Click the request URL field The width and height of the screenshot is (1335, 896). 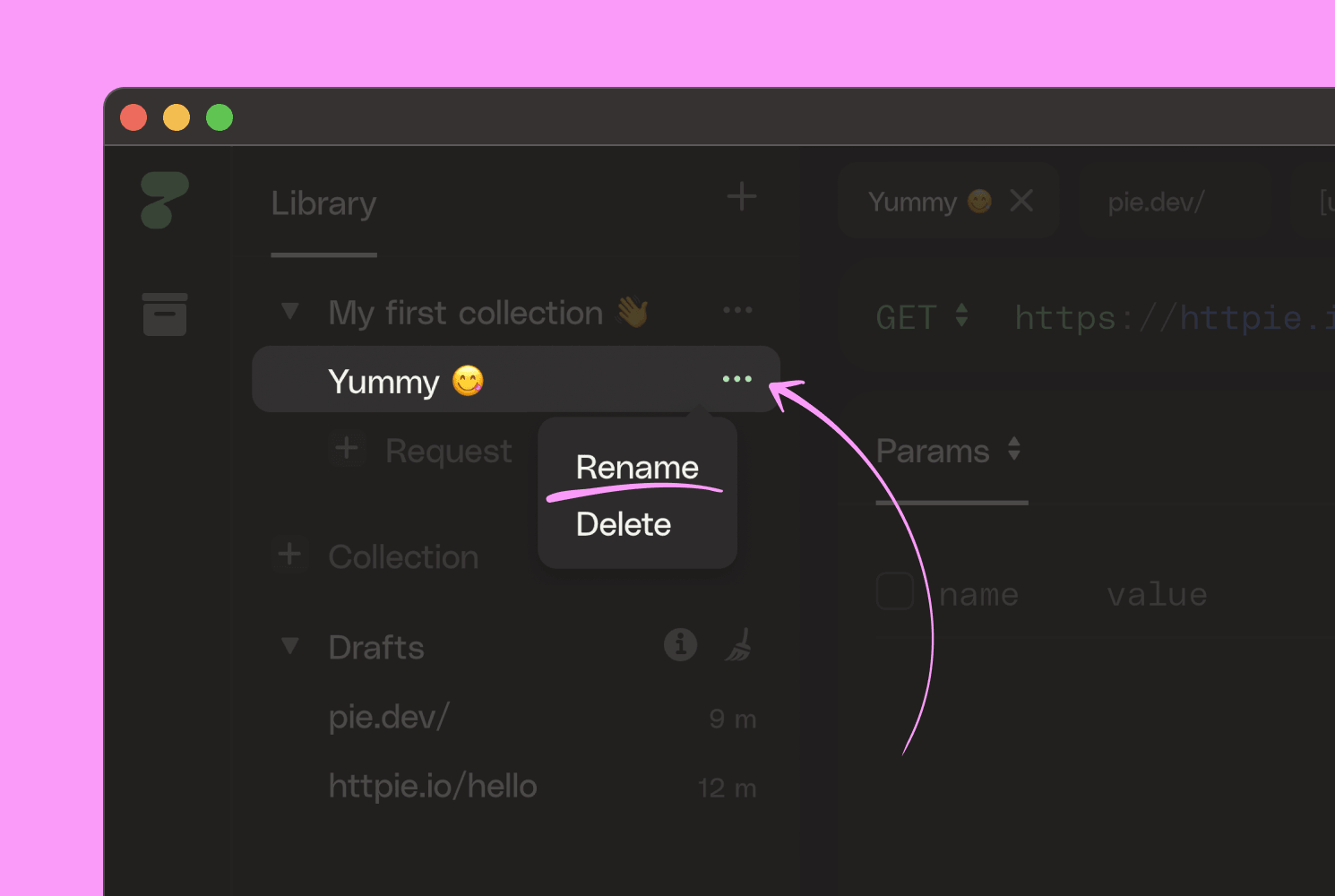[x=1174, y=317]
